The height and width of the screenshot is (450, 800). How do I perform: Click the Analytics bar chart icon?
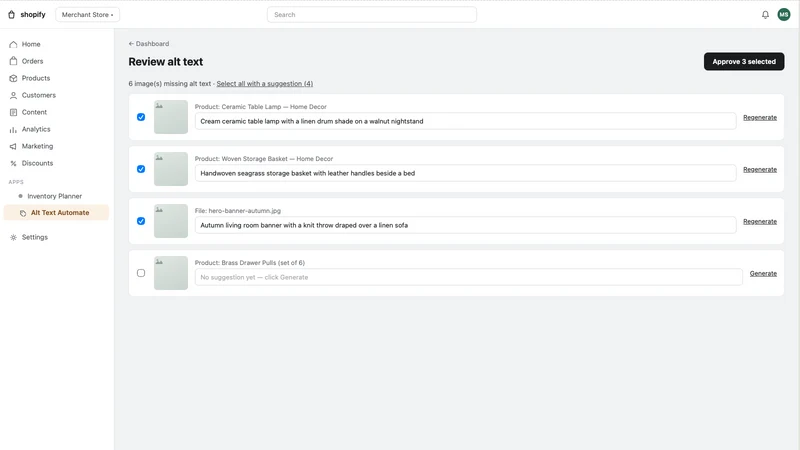tap(13, 130)
